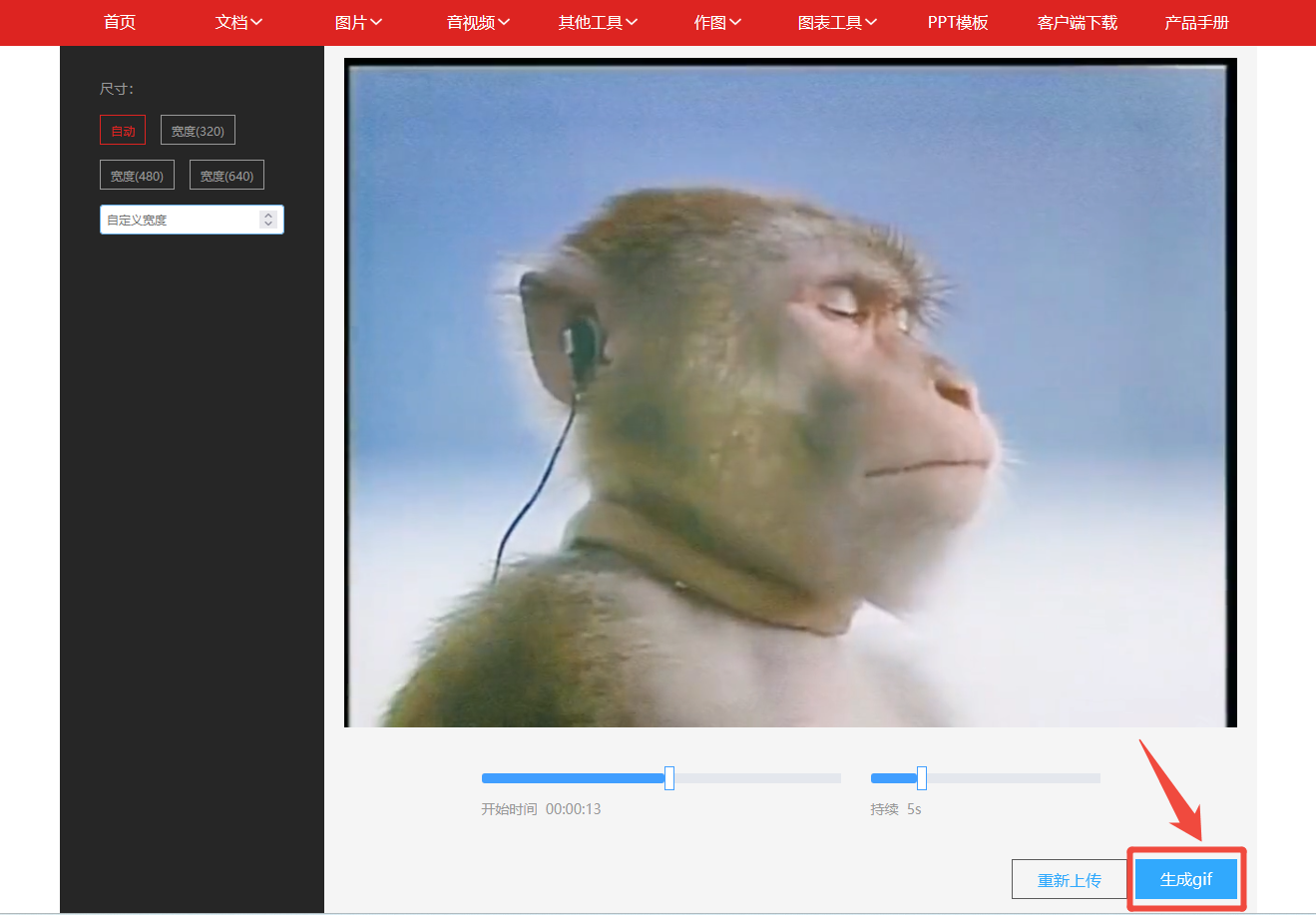Expand the 其他工具 dropdown menu
The image size is (1316, 915).
click(x=598, y=22)
